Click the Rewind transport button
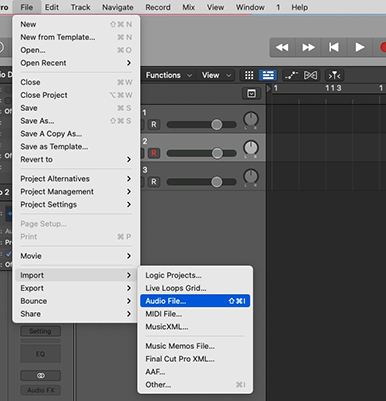The width and height of the screenshot is (386, 401). (x=282, y=48)
